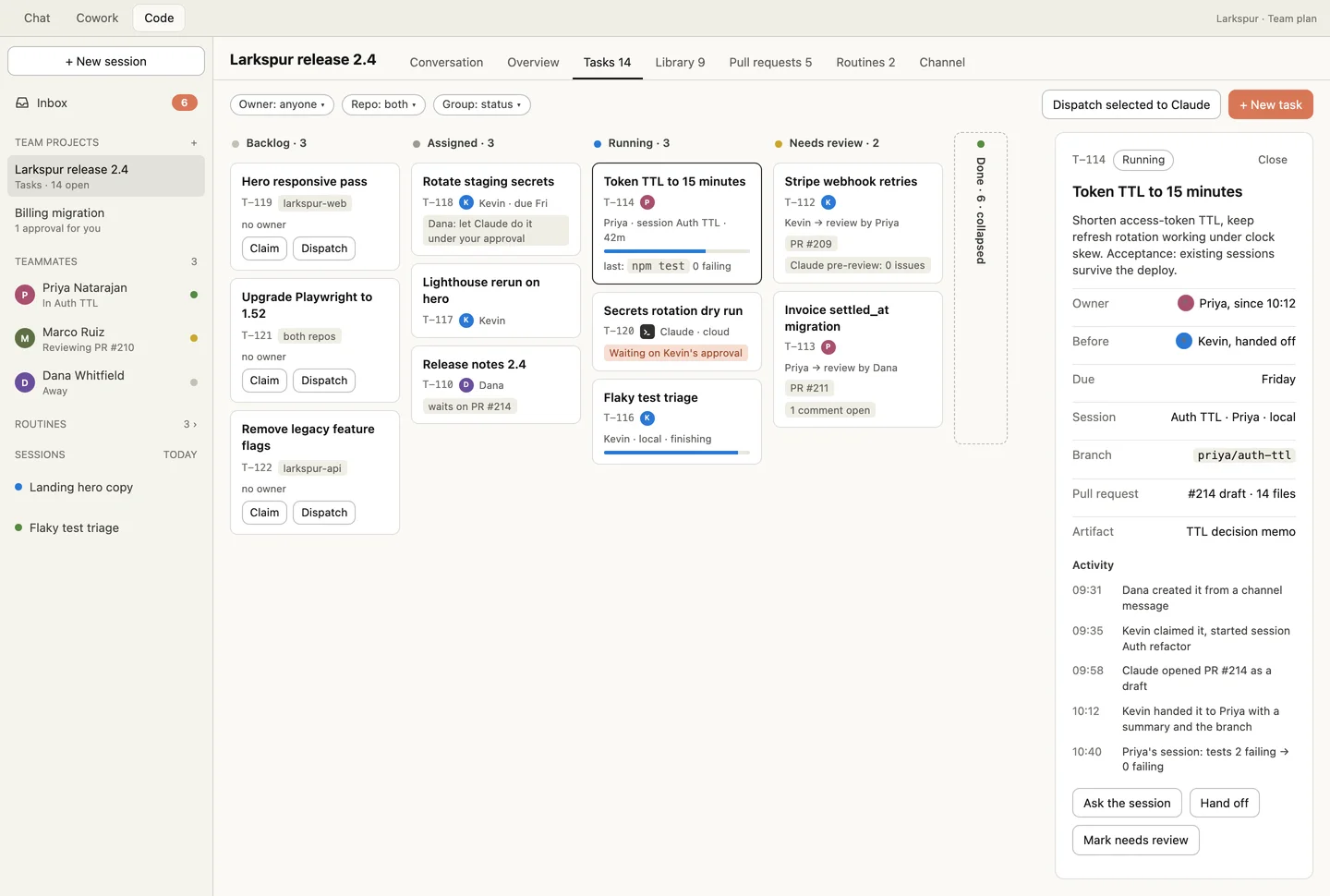Dispatch the Upgrade Playwright to 1.52 task

[324, 381]
